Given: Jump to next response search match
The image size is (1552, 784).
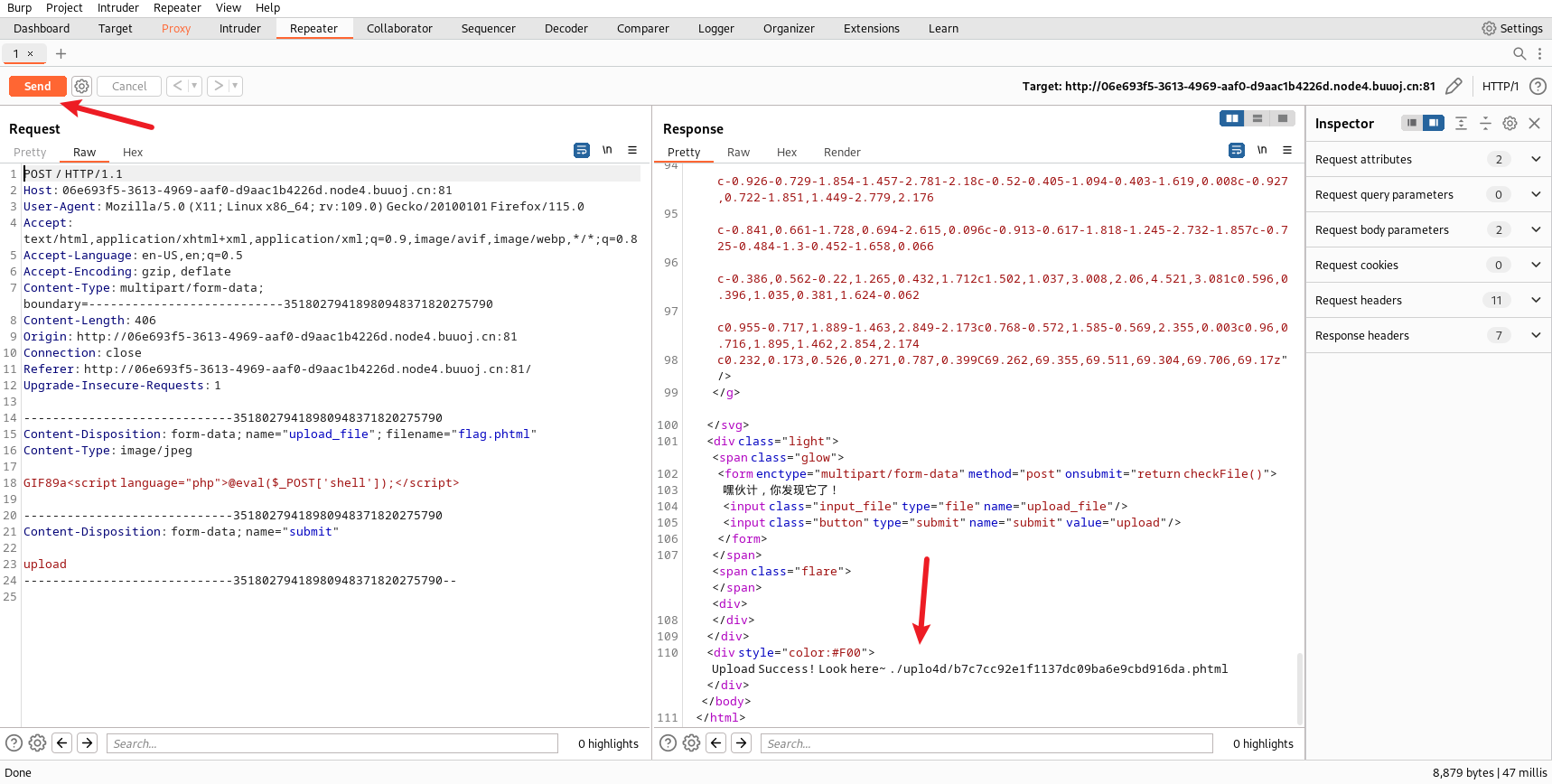Looking at the screenshot, I should coord(741,742).
